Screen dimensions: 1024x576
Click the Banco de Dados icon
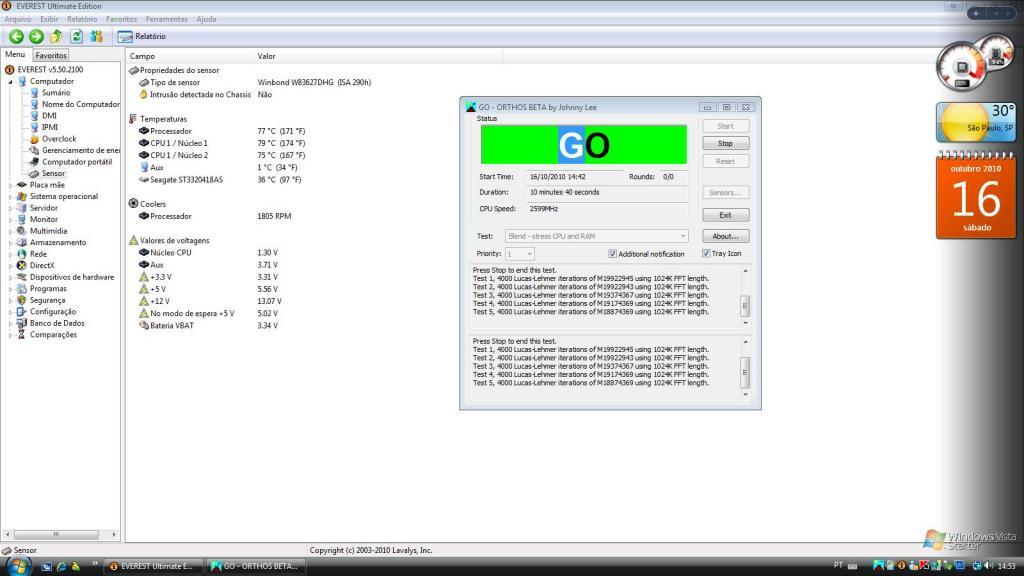pyautogui.click(x=22, y=323)
